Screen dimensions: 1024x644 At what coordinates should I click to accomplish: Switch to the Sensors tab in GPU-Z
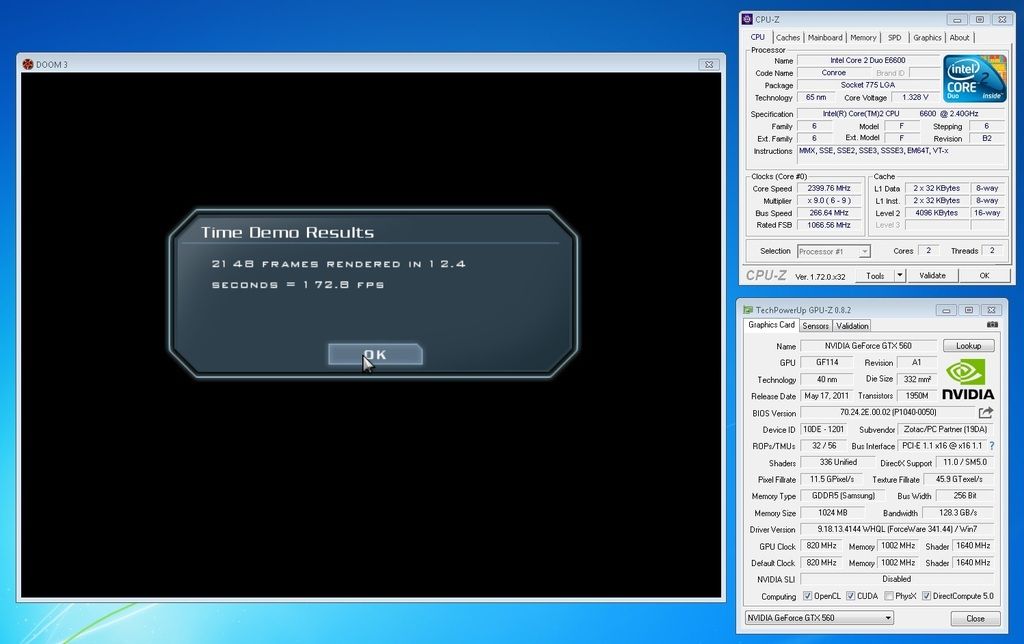[x=815, y=326]
